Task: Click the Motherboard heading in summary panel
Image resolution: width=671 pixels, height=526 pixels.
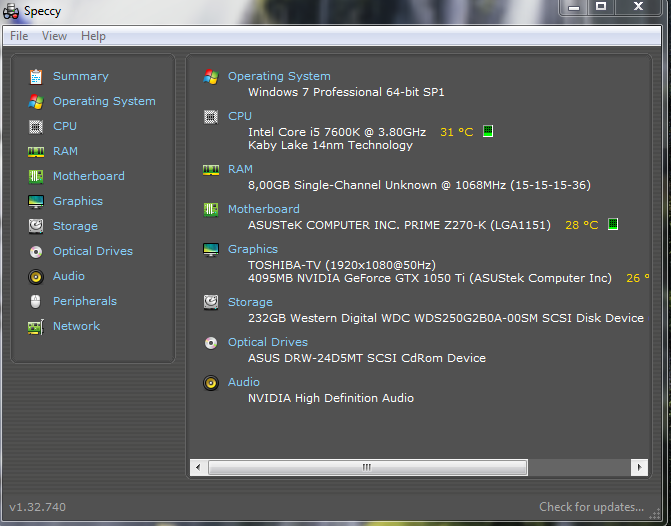Action: coord(264,209)
